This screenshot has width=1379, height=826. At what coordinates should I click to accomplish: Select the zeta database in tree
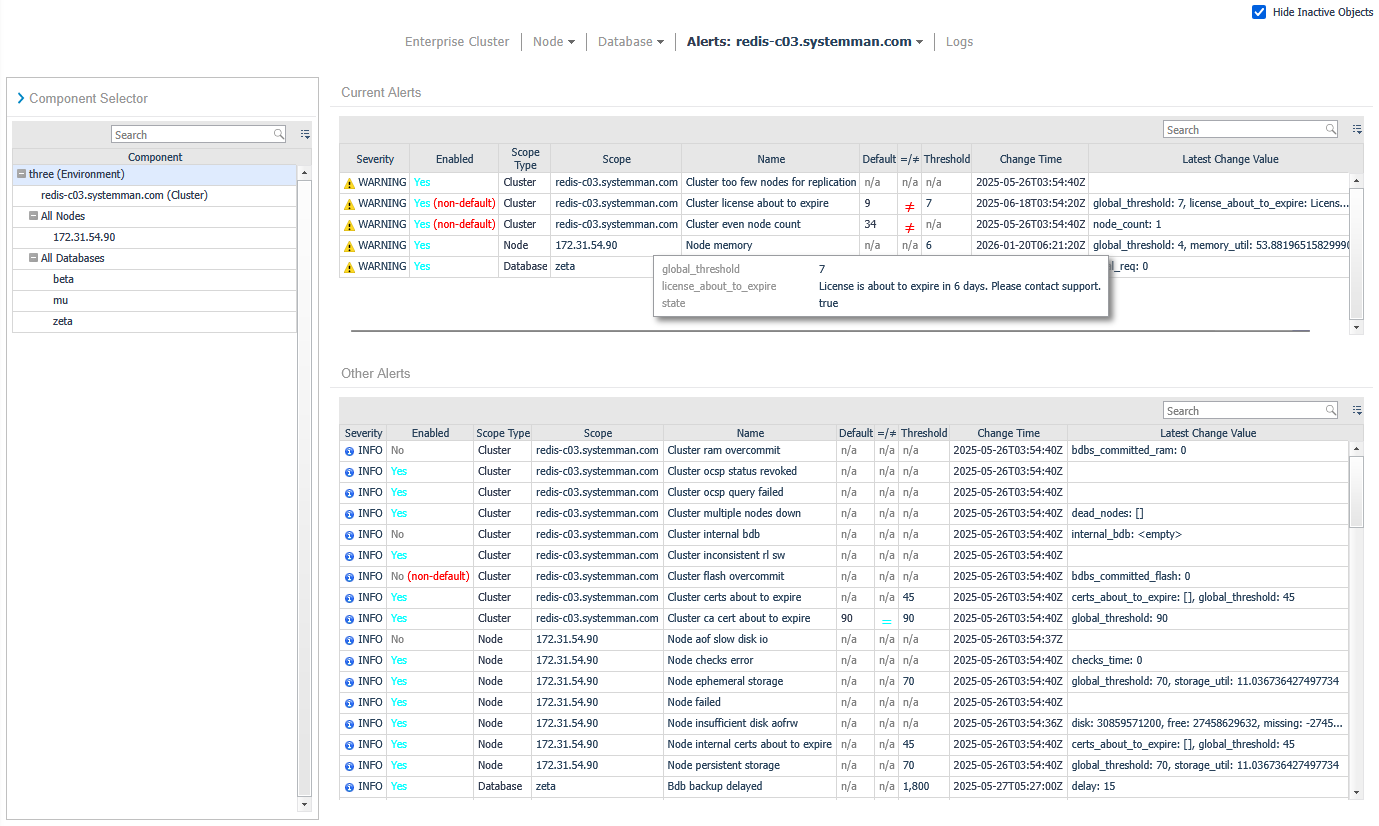pyautogui.click(x=63, y=321)
